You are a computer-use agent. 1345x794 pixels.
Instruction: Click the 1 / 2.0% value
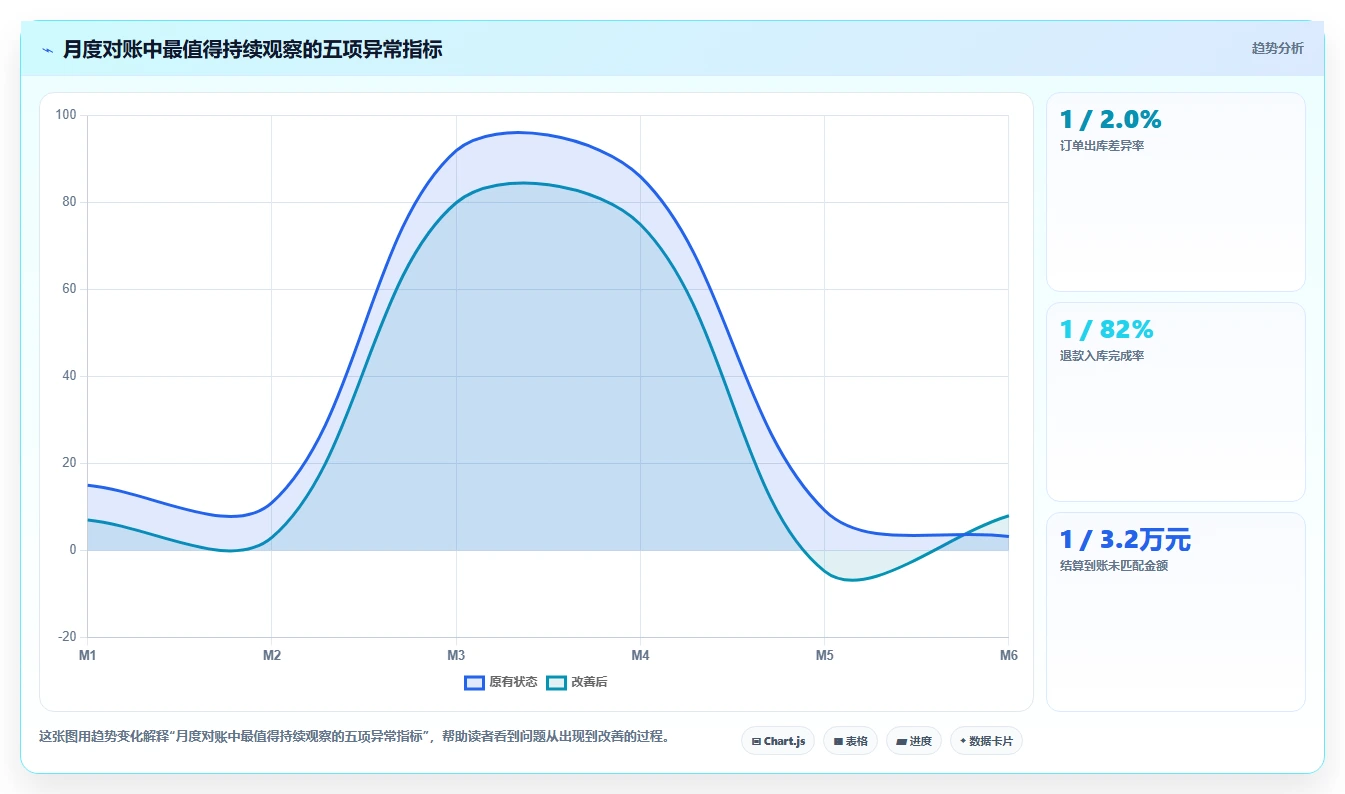pos(1111,120)
